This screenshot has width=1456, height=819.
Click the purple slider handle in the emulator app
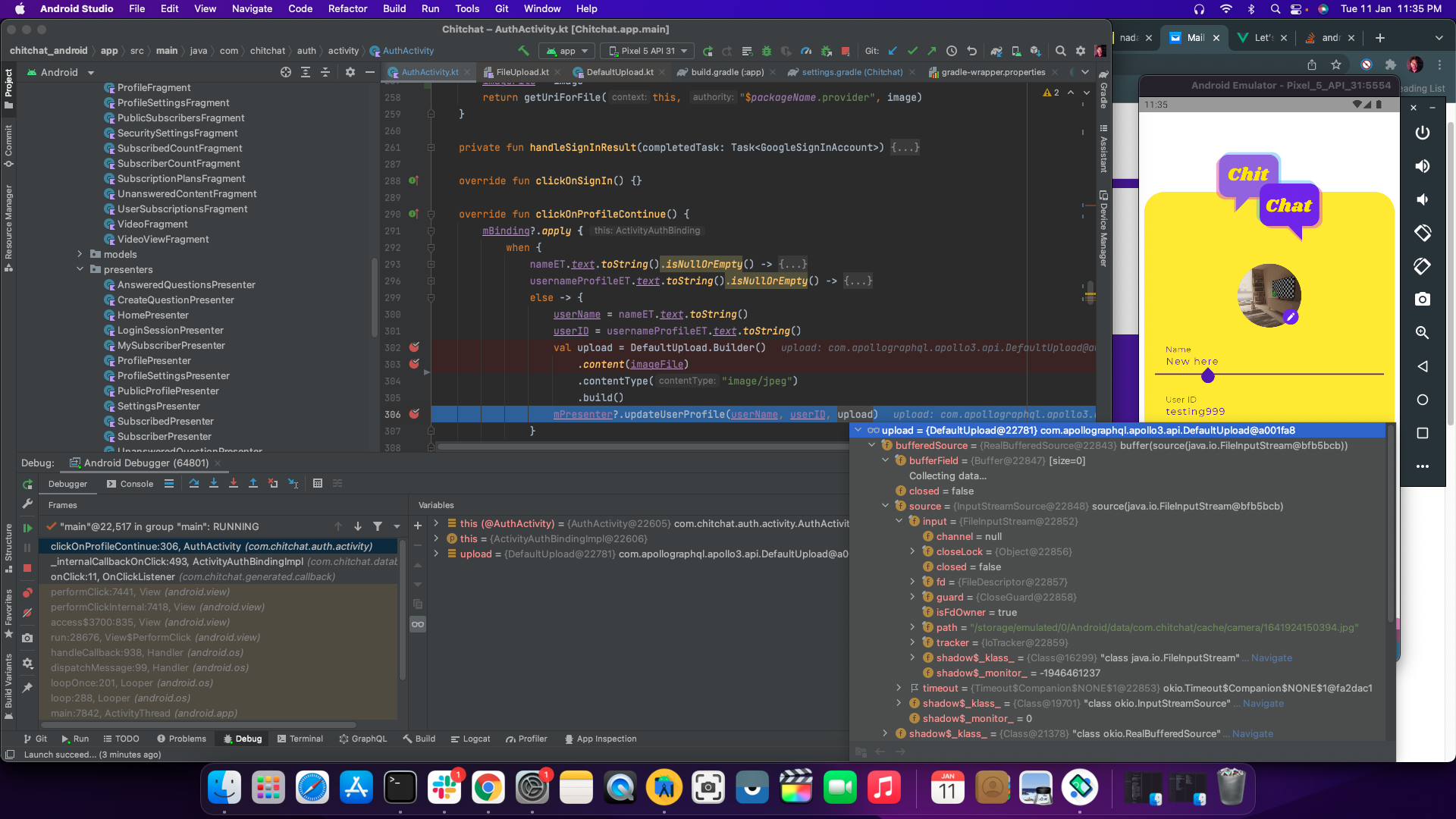pos(1209,375)
